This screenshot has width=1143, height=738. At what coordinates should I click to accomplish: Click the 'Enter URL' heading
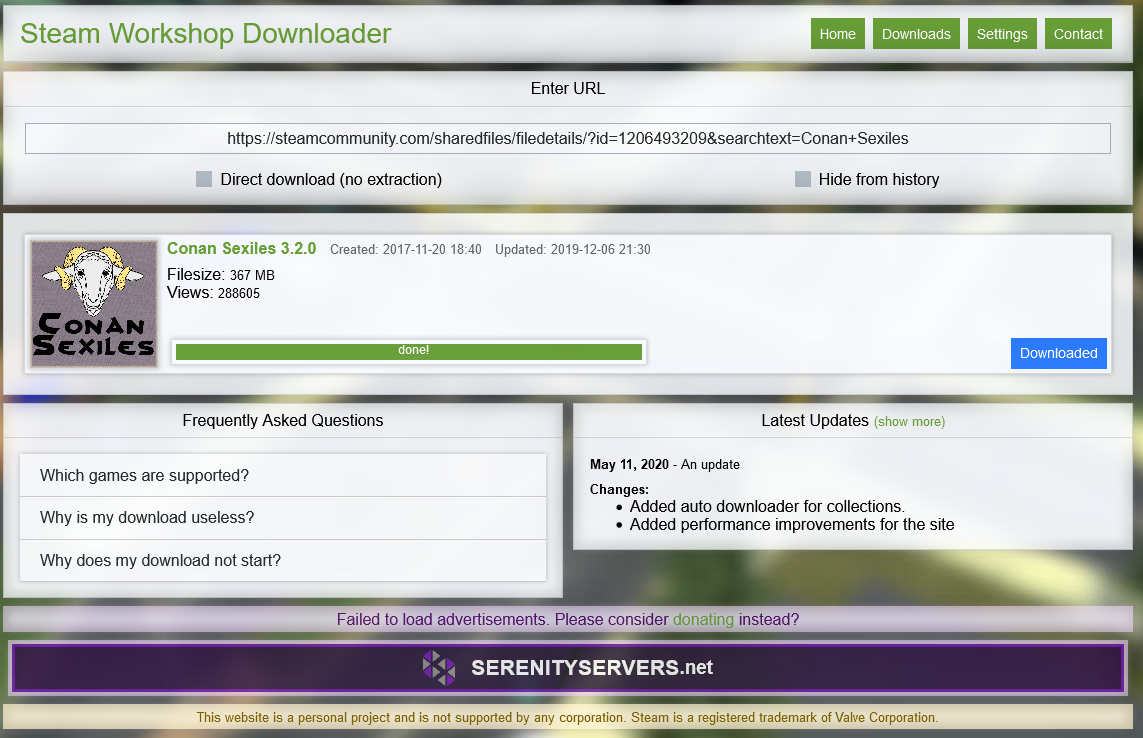567,88
